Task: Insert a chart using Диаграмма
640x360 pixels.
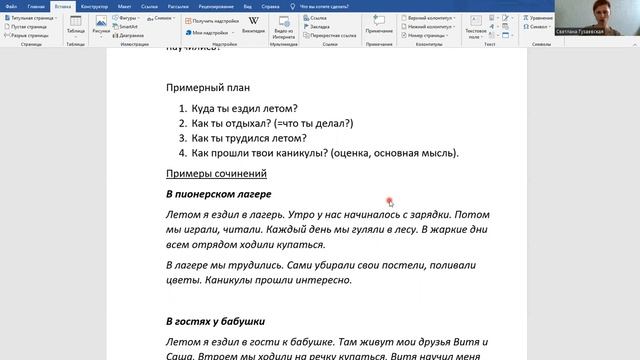Action: pyautogui.click(x=128, y=36)
